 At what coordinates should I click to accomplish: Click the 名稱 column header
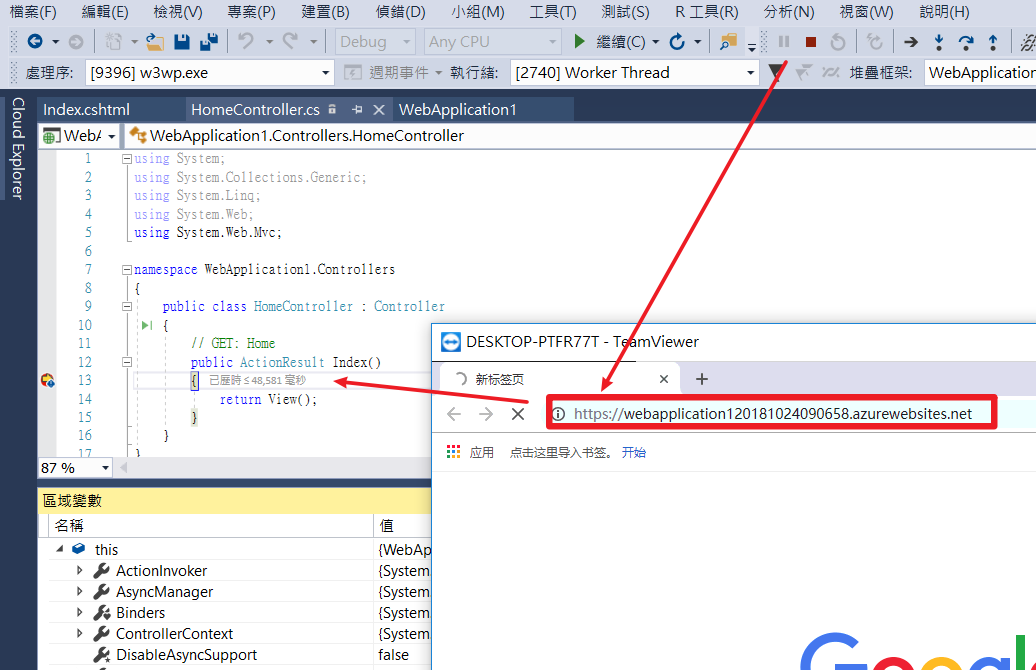(x=211, y=525)
